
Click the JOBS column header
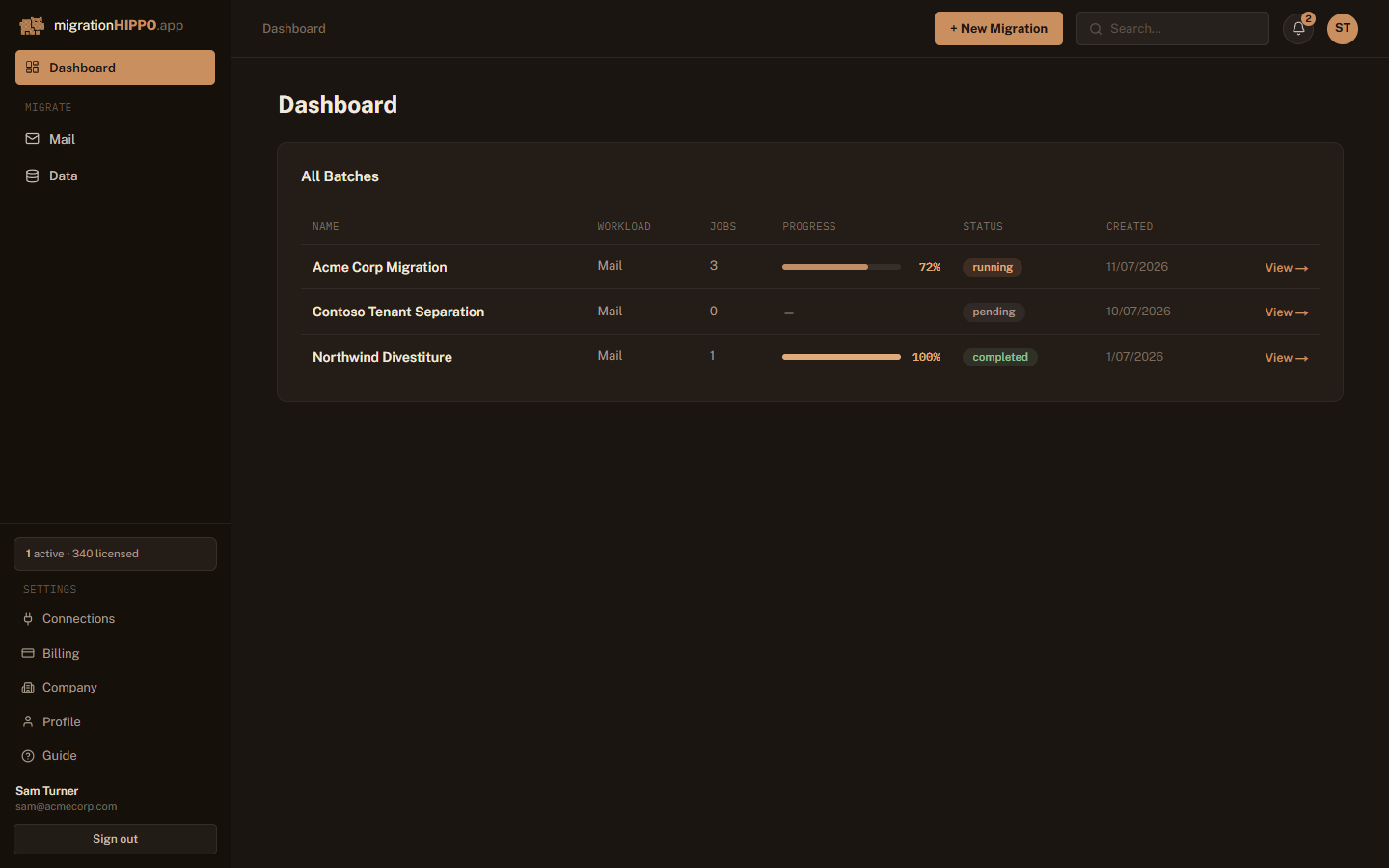[723, 227]
